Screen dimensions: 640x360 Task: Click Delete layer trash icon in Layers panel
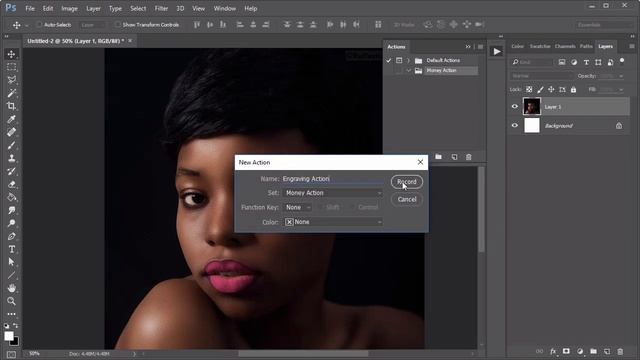(x=620, y=351)
